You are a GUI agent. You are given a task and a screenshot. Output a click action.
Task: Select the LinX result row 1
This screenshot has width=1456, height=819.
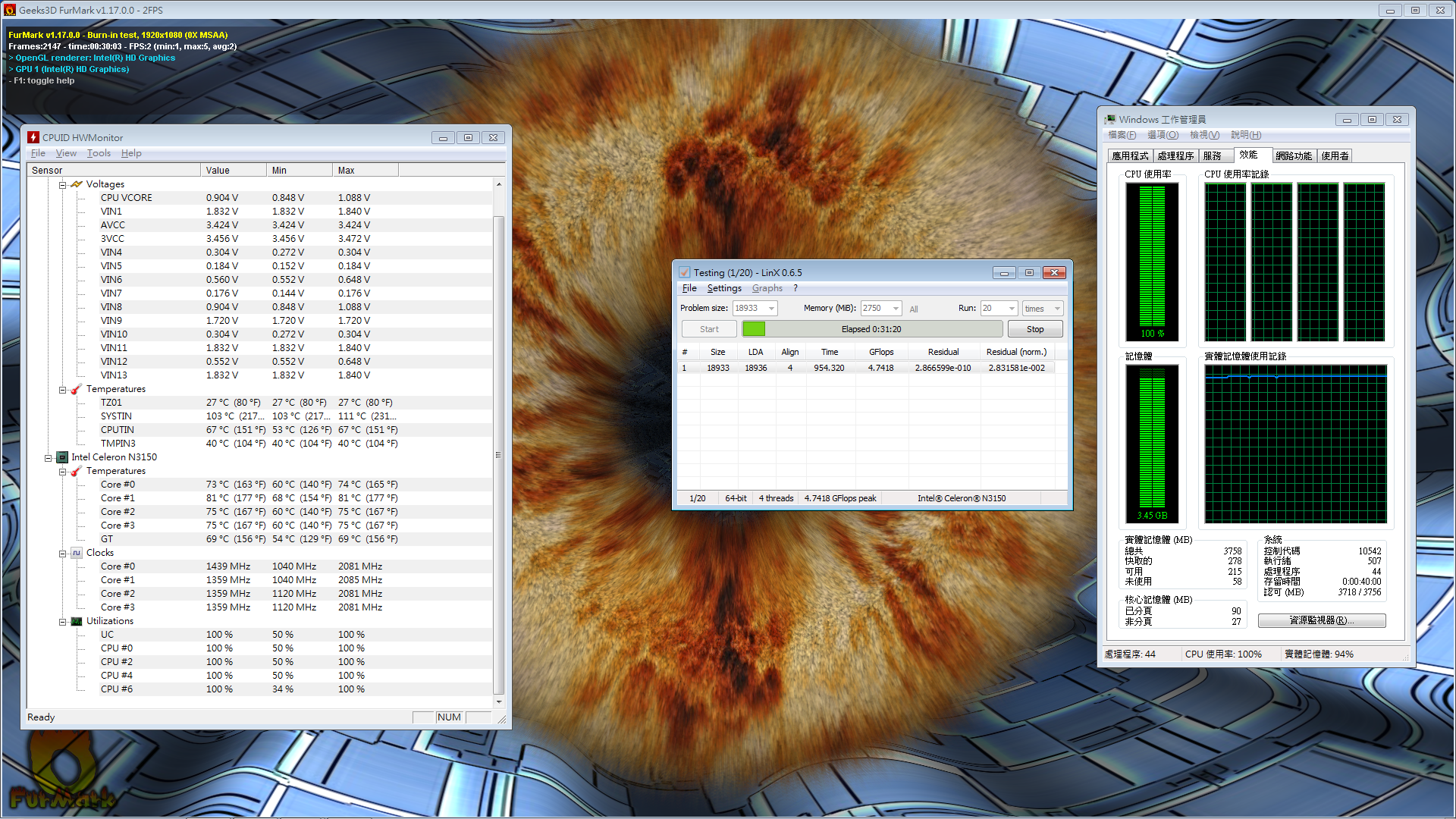click(x=866, y=368)
